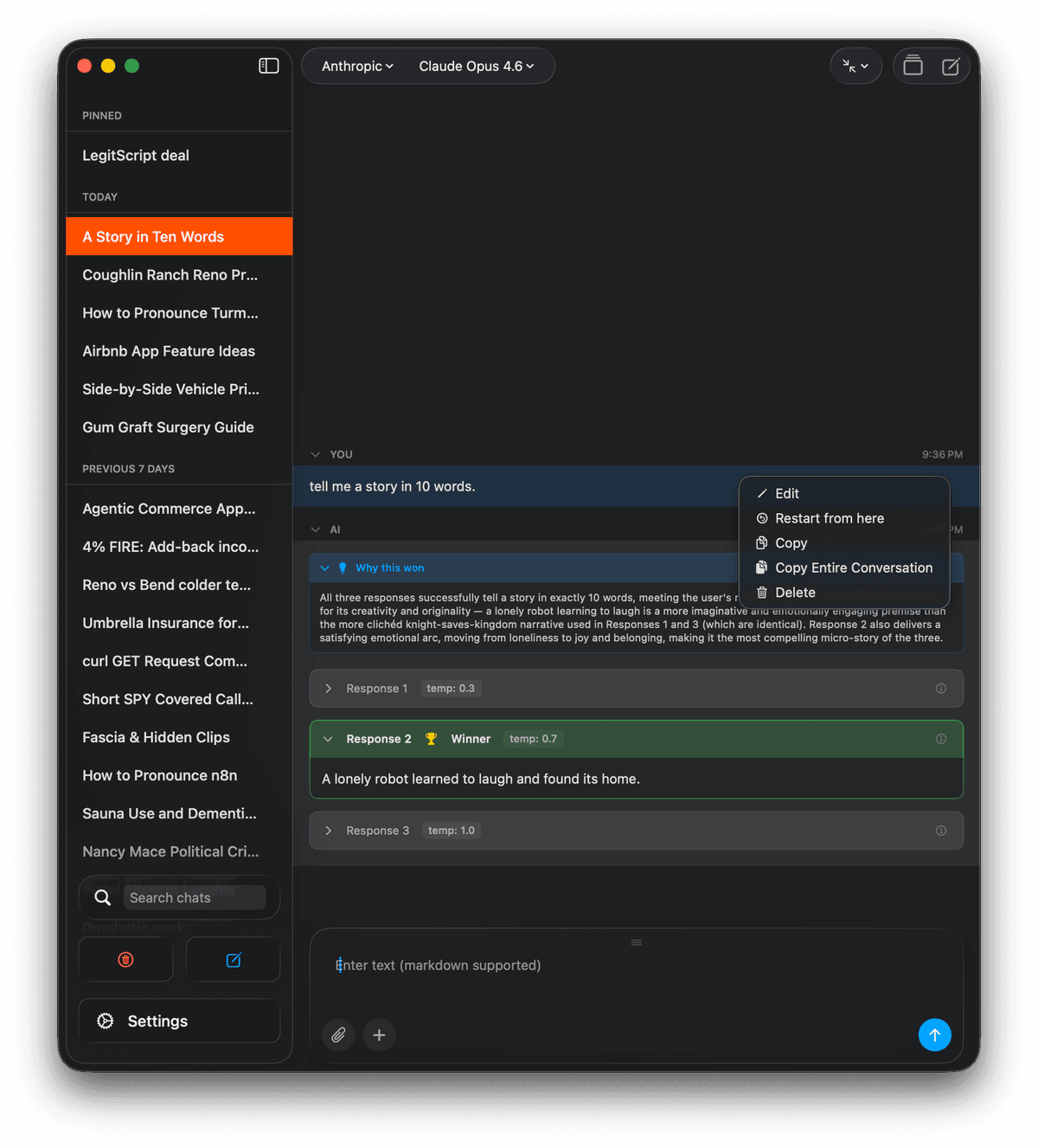The image size is (1038, 1148).
Task: Choose Copy Entire Conversation from the menu
Action: point(853,568)
